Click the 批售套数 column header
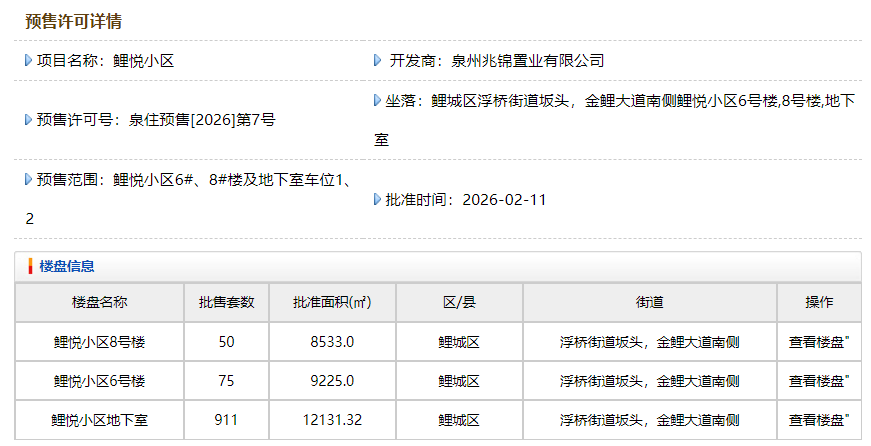 point(226,303)
